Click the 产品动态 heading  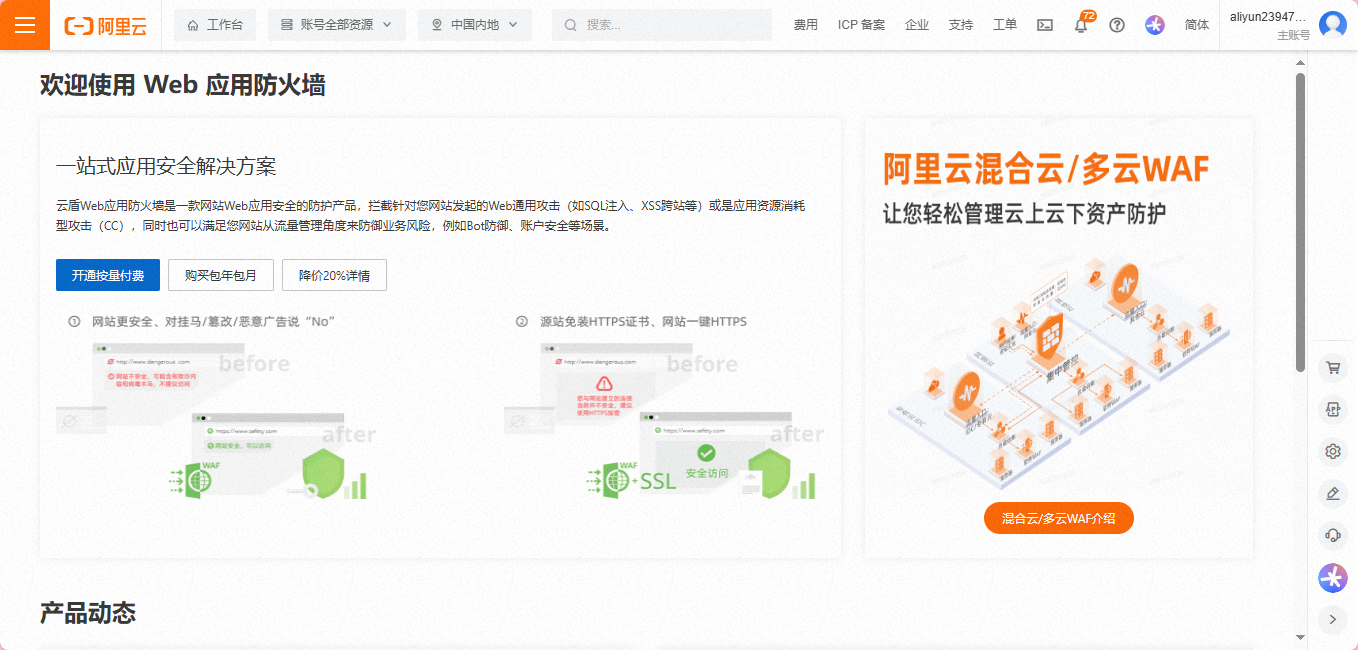(88, 612)
